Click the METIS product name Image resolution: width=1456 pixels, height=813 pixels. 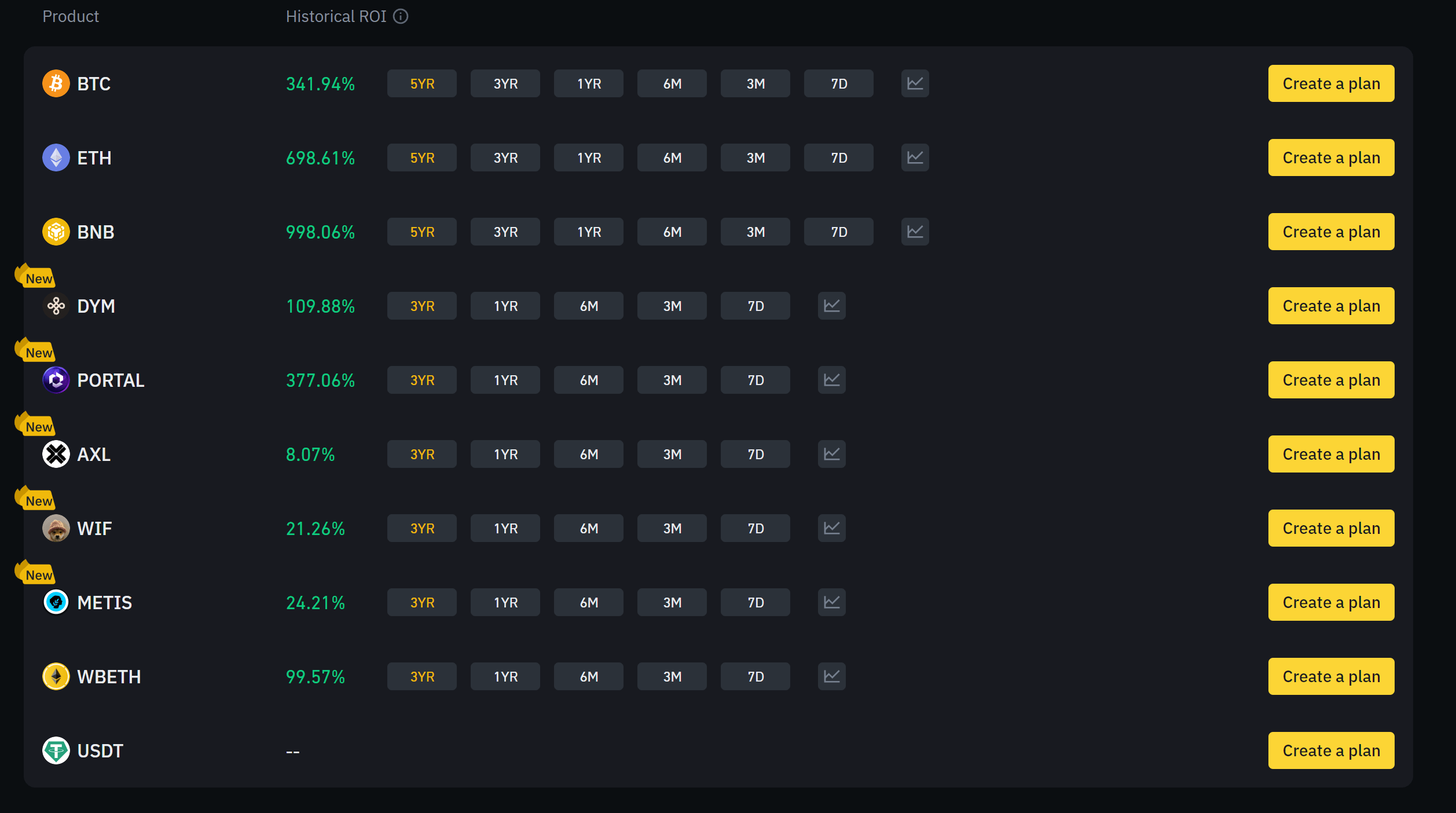(x=105, y=602)
